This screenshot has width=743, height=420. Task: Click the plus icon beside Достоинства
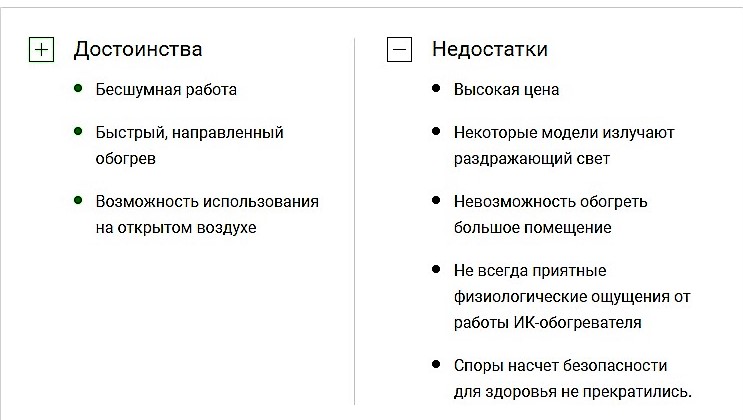(41, 50)
